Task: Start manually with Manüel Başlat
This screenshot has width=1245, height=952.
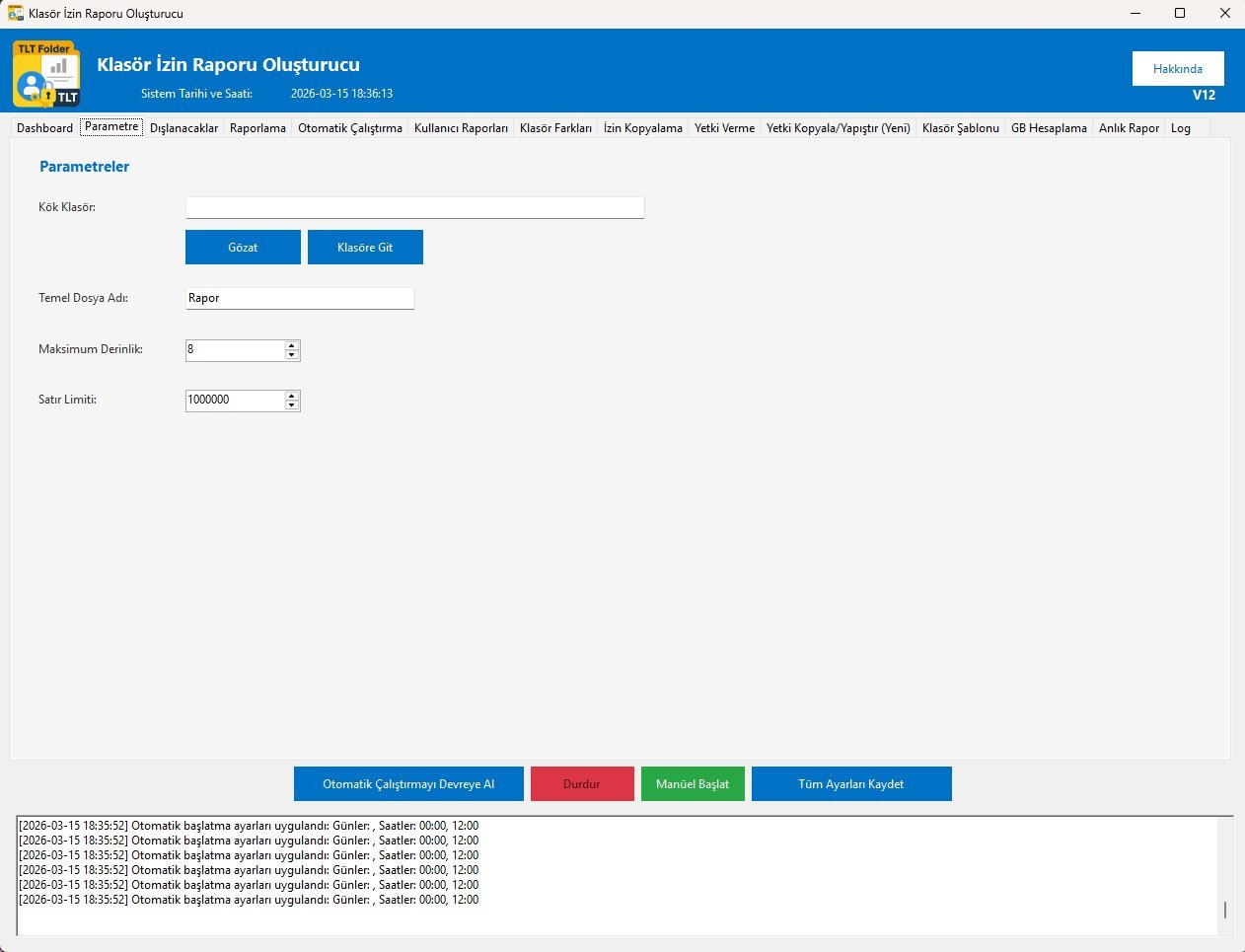Action: [x=693, y=784]
